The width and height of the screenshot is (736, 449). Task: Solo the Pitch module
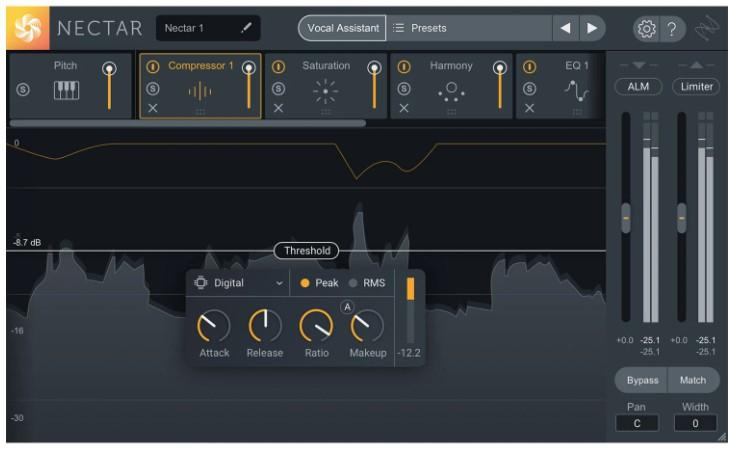point(23,89)
